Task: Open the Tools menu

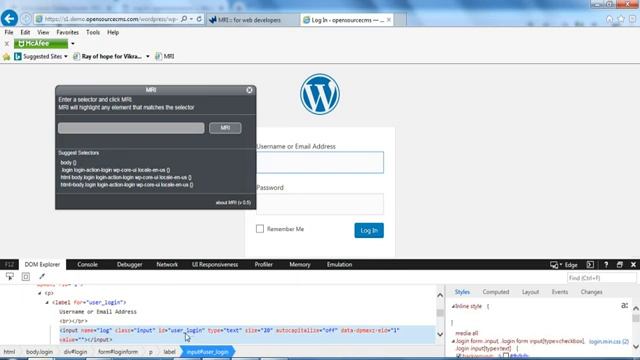Action: (x=93, y=32)
